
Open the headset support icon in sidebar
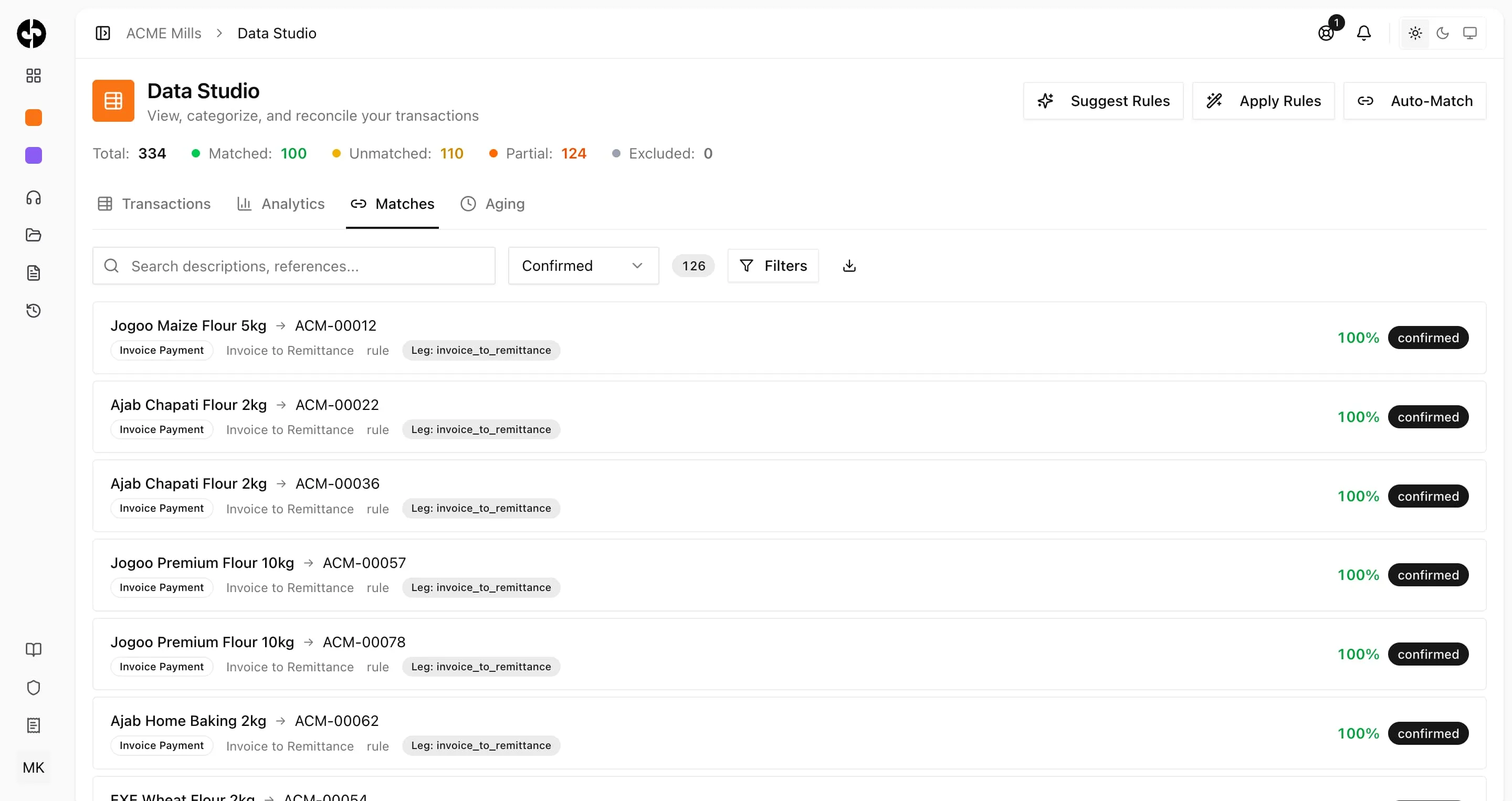tap(34, 198)
